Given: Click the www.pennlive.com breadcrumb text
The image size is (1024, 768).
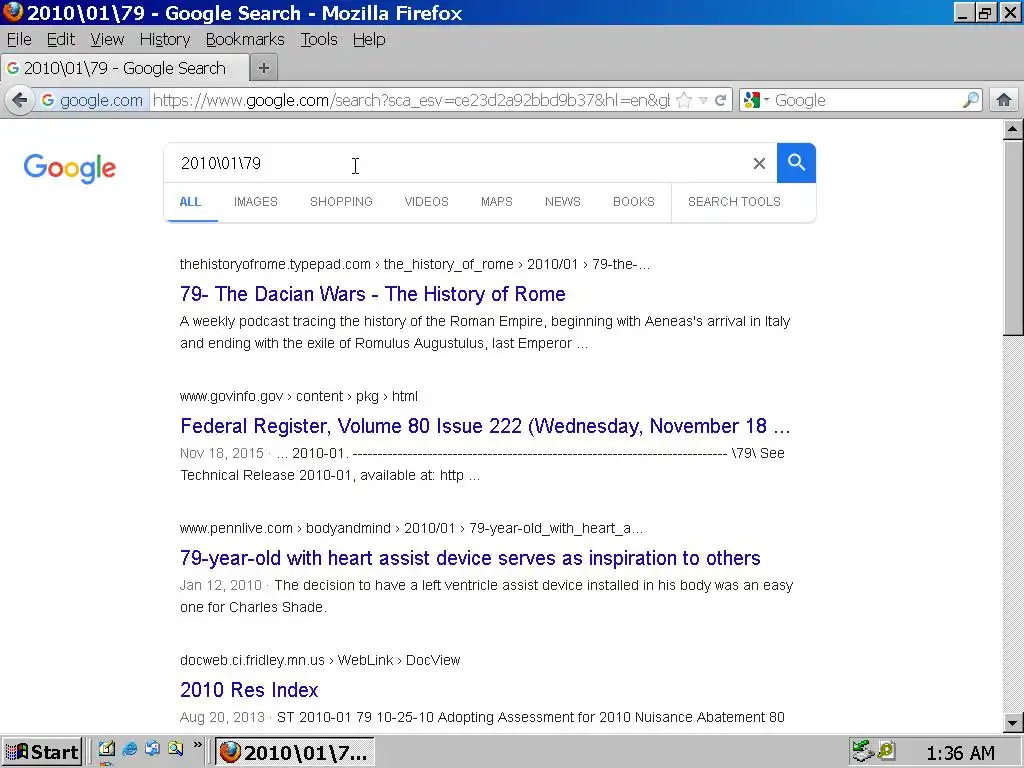Looking at the screenshot, I should (236, 528).
